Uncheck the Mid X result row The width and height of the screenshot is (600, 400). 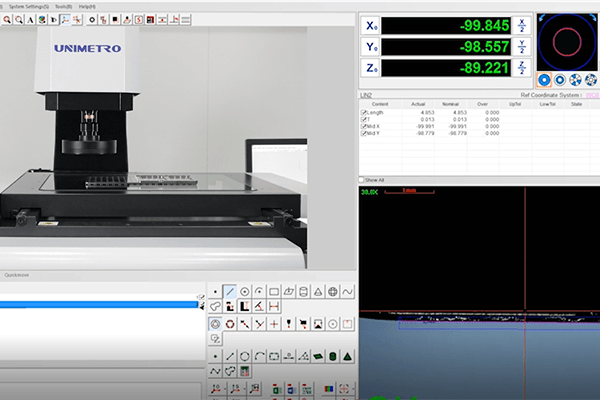364,126
